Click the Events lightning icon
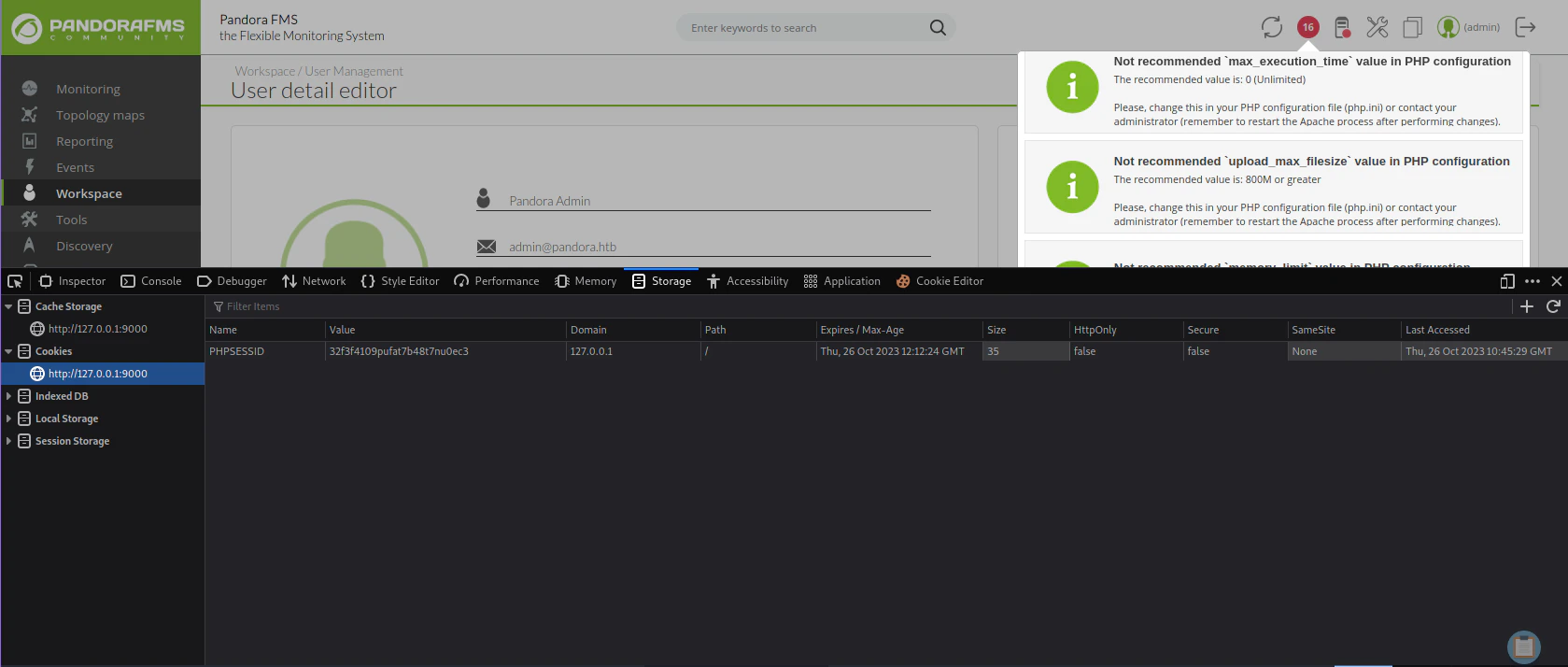 30,166
